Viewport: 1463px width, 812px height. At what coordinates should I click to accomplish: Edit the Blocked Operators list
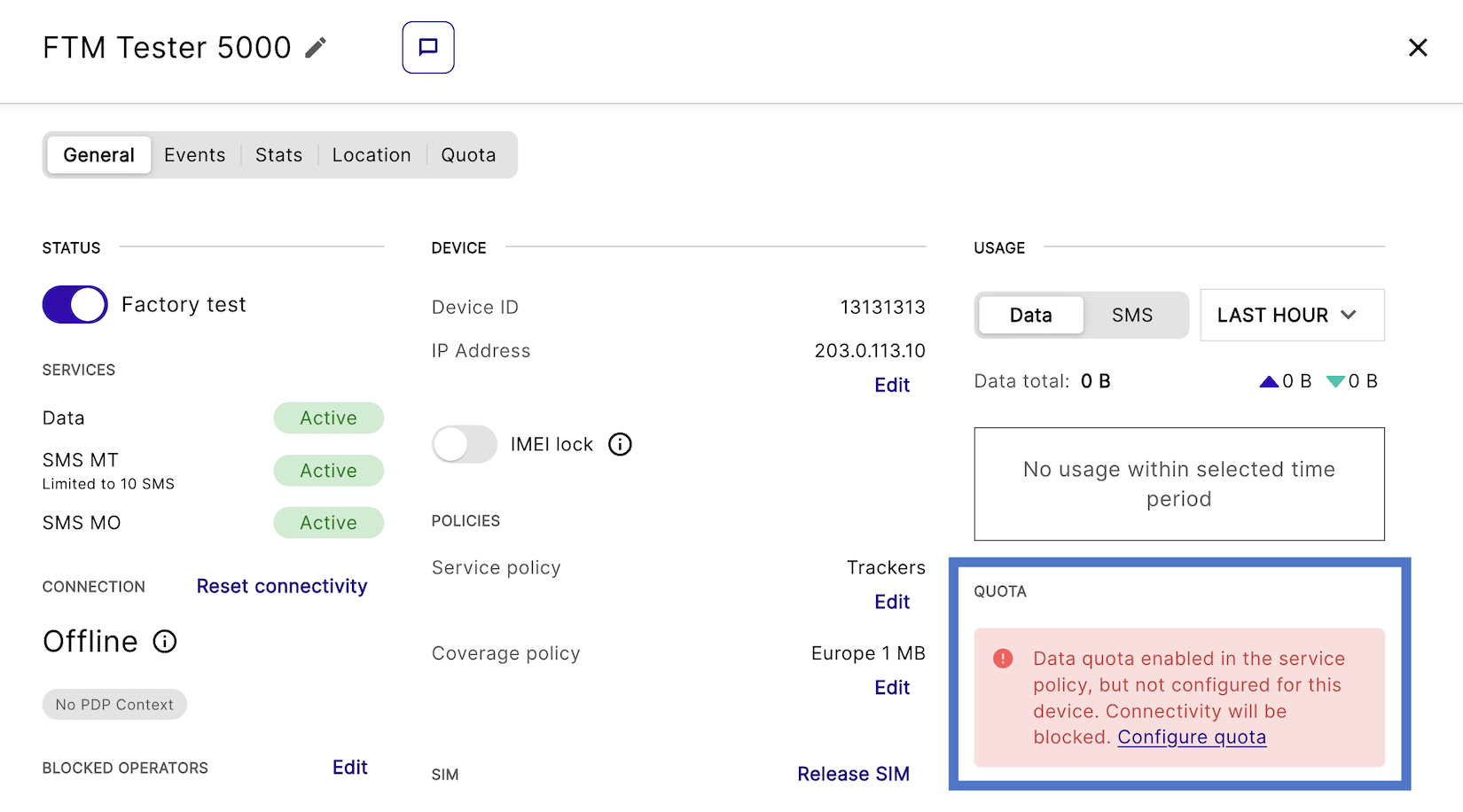click(x=349, y=768)
